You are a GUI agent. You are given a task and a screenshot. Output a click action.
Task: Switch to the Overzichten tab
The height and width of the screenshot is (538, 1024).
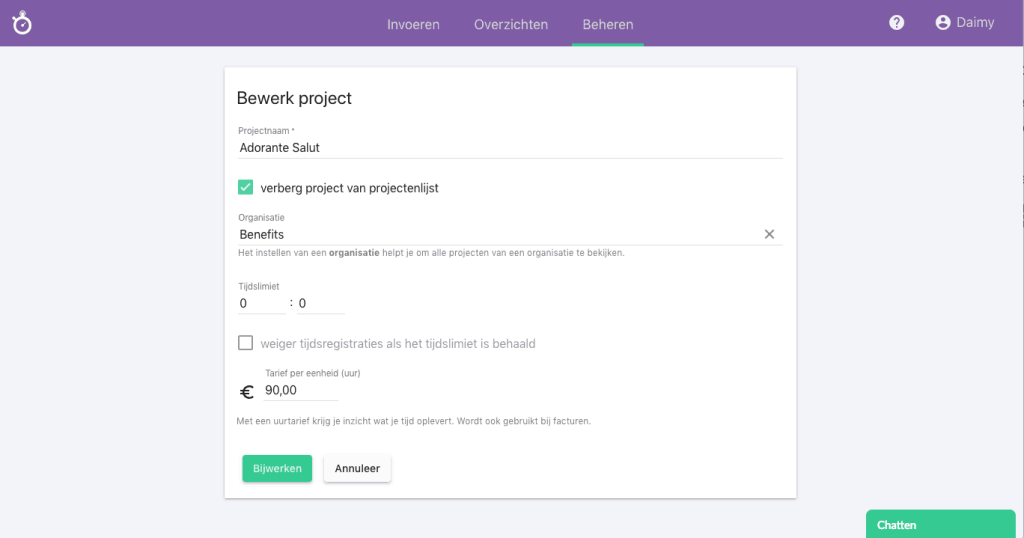tap(511, 24)
